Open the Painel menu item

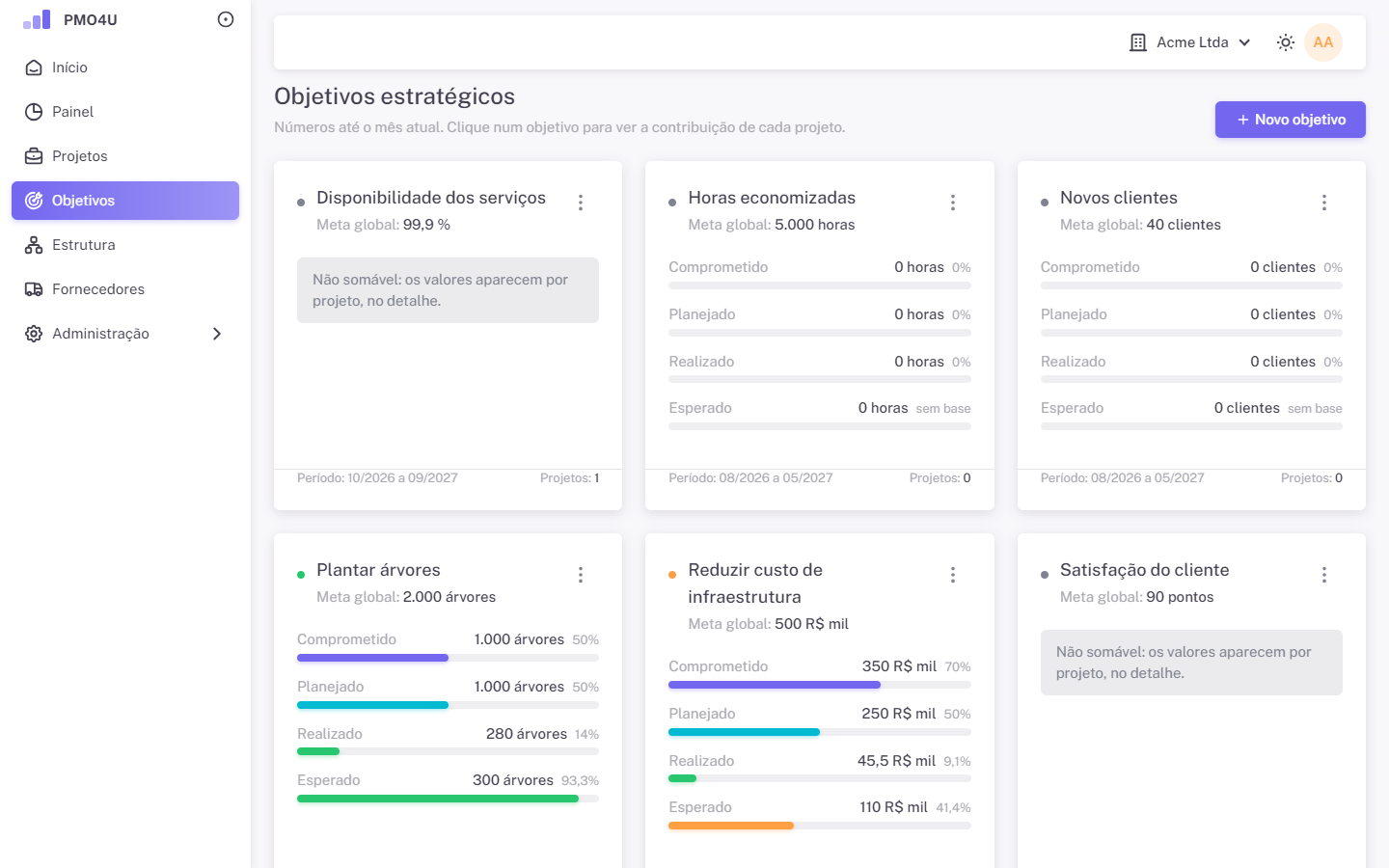pos(125,112)
